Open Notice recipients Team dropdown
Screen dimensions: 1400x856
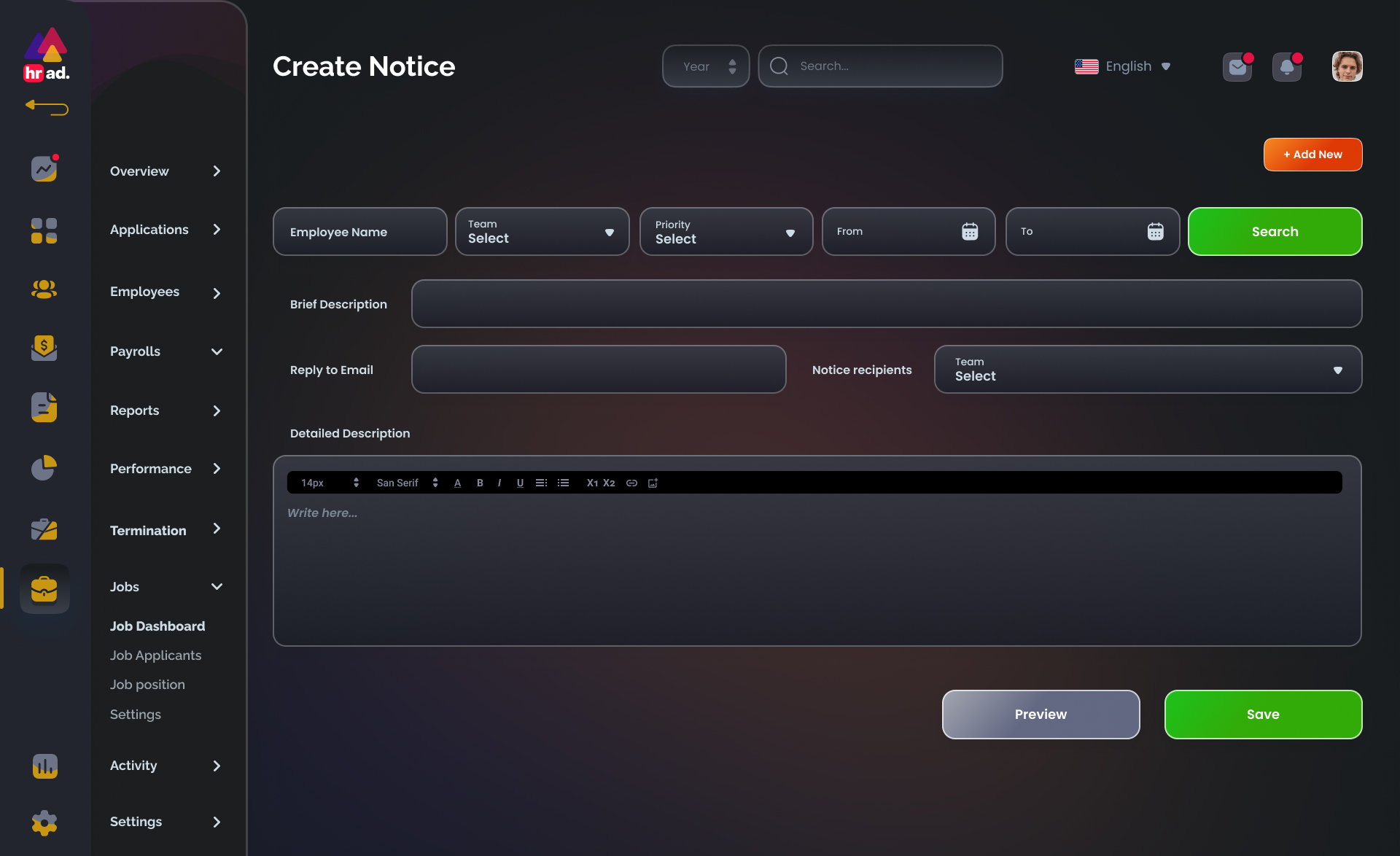[x=1147, y=370]
